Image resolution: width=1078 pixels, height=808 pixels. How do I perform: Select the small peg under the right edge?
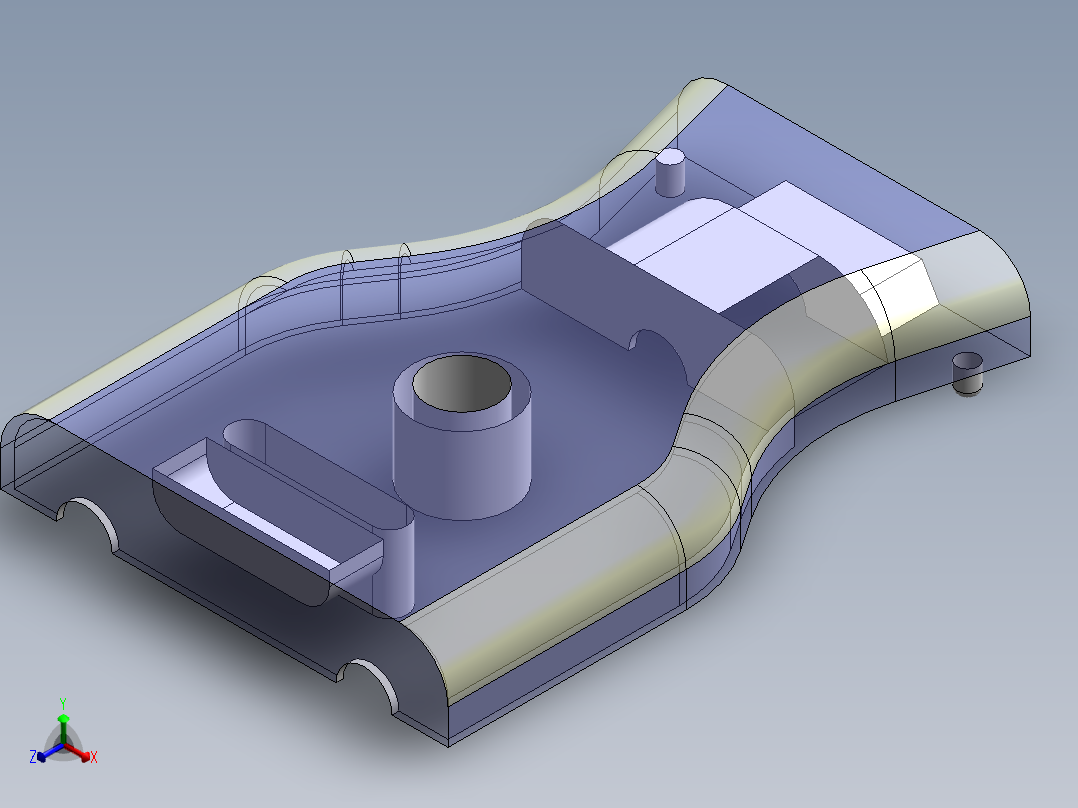968,373
